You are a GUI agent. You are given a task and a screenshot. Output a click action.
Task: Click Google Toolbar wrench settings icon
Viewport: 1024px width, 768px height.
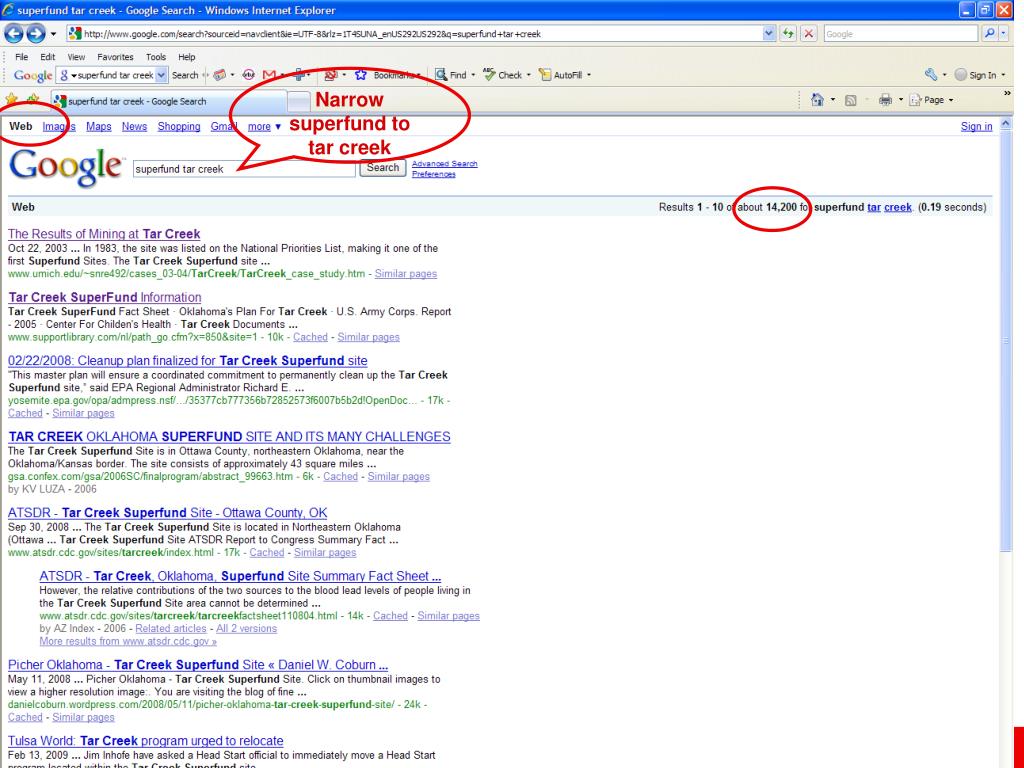coord(931,74)
